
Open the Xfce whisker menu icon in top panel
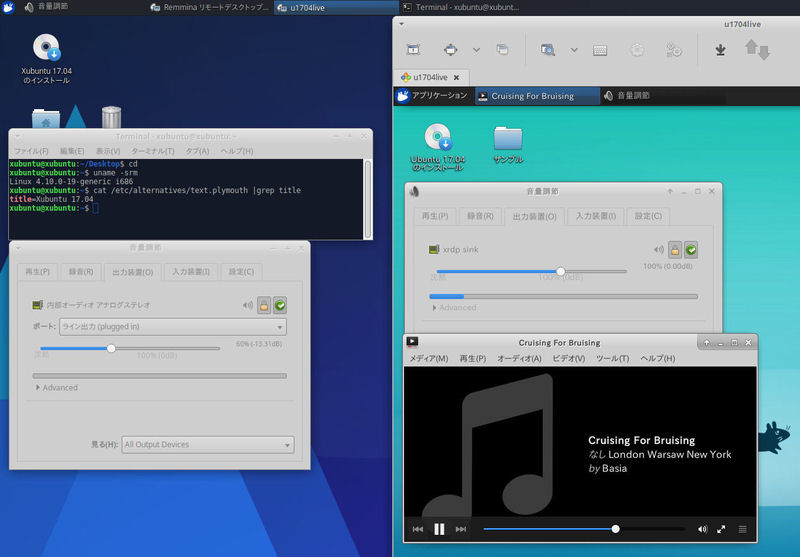click(x=8, y=7)
